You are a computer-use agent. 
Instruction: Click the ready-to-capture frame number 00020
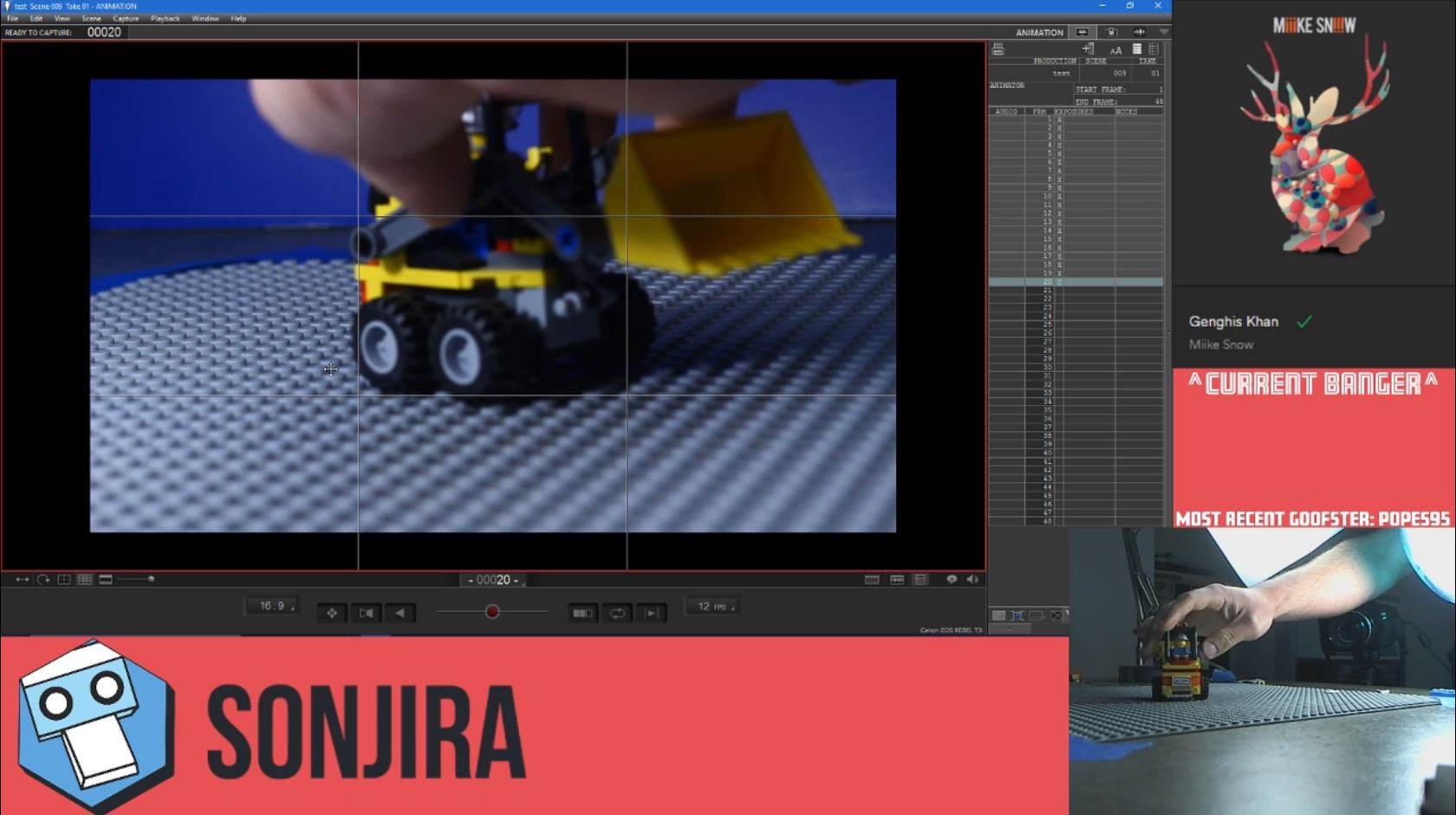104,32
